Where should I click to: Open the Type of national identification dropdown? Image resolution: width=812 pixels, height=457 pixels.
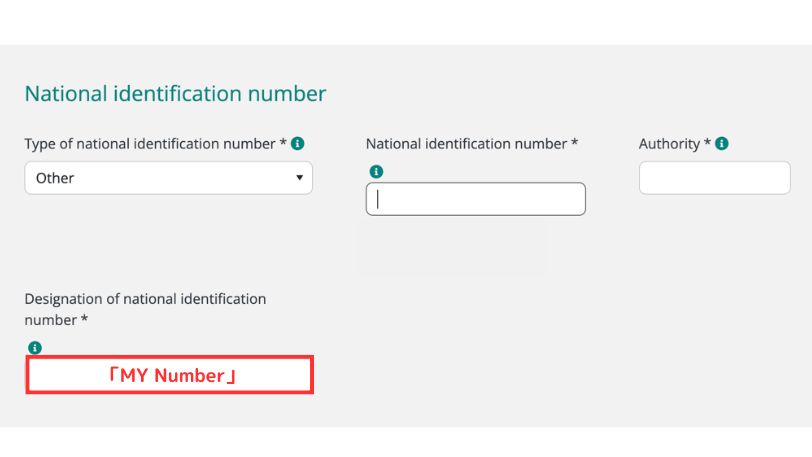pyautogui.click(x=168, y=178)
